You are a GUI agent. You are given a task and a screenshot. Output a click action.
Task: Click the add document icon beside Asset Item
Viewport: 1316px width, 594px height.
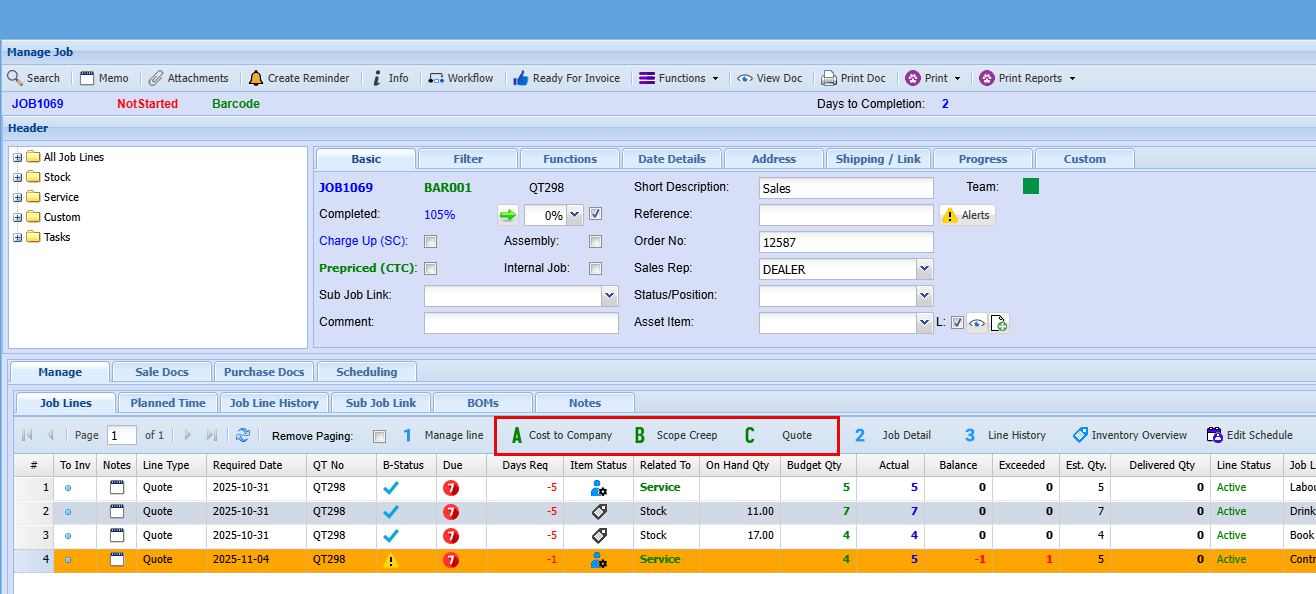(x=998, y=323)
